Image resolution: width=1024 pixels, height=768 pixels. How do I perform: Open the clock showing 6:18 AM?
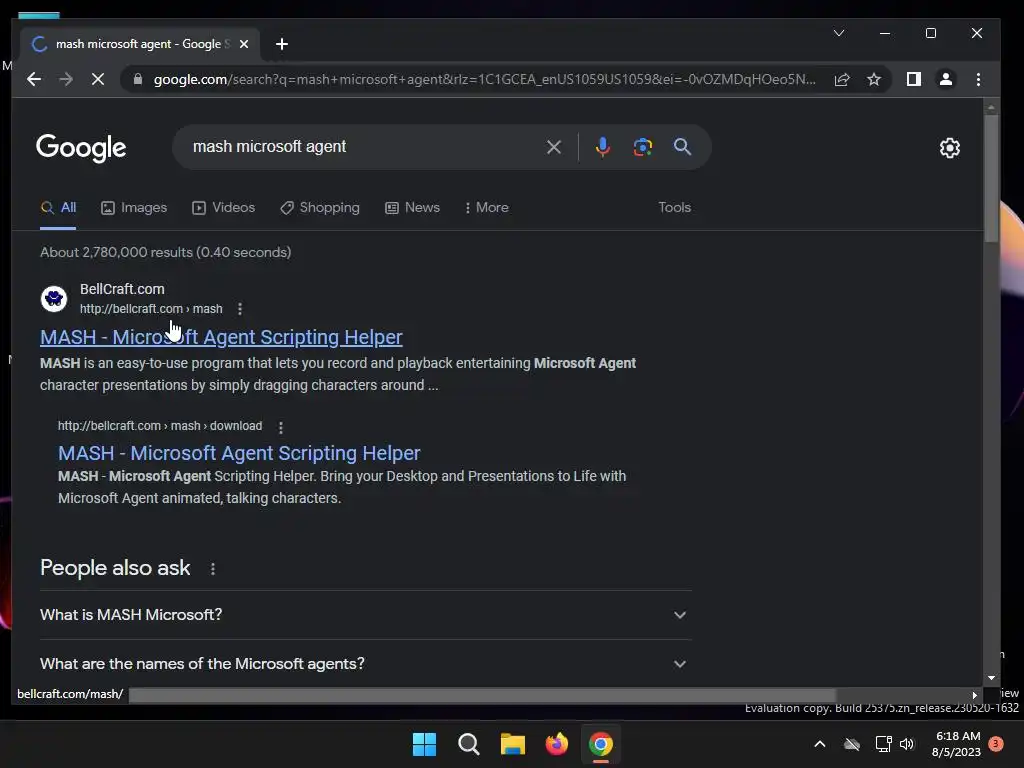(x=956, y=744)
